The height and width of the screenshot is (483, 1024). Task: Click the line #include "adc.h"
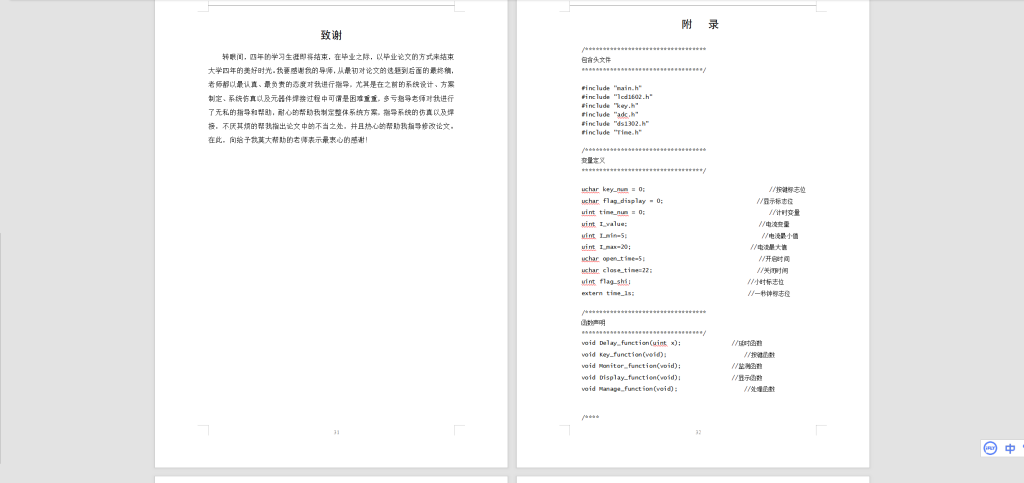(610, 114)
